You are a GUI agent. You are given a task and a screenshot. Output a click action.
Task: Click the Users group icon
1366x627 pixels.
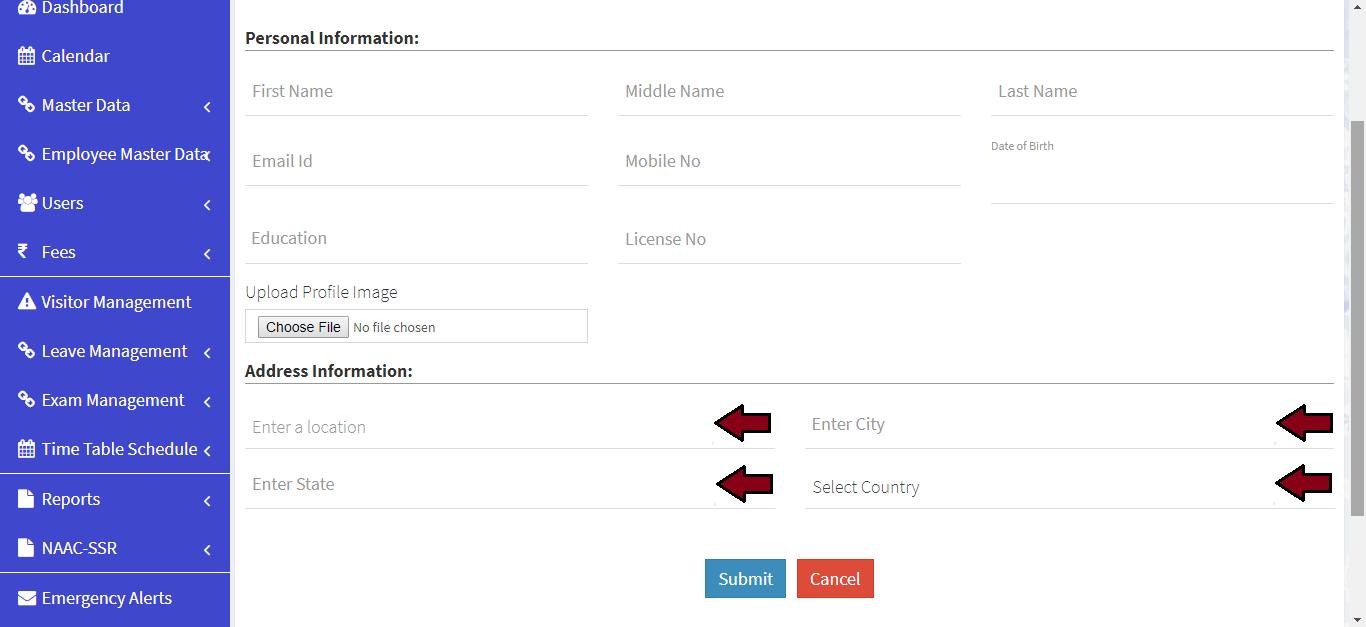(27, 203)
